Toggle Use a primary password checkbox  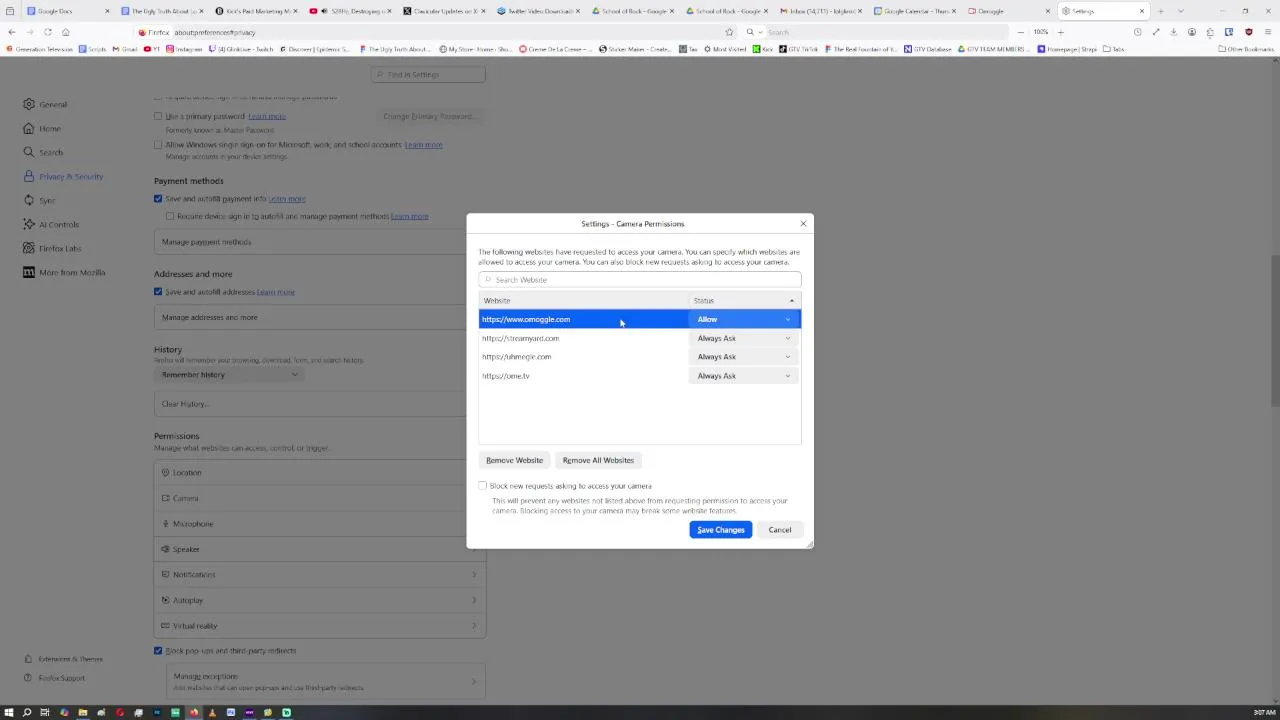pos(158,116)
